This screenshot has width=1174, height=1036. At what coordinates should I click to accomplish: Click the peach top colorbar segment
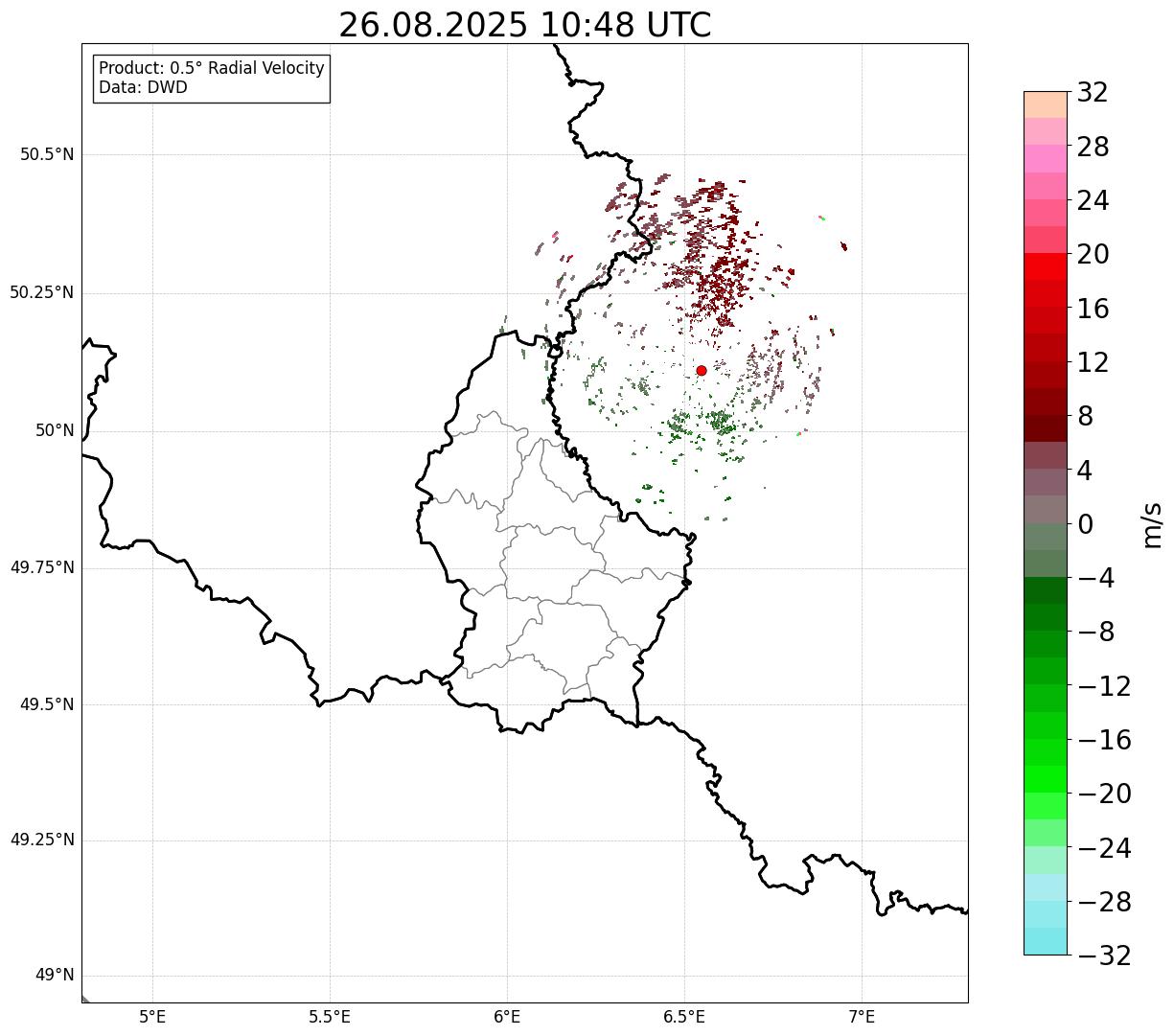coord(1046,104)
